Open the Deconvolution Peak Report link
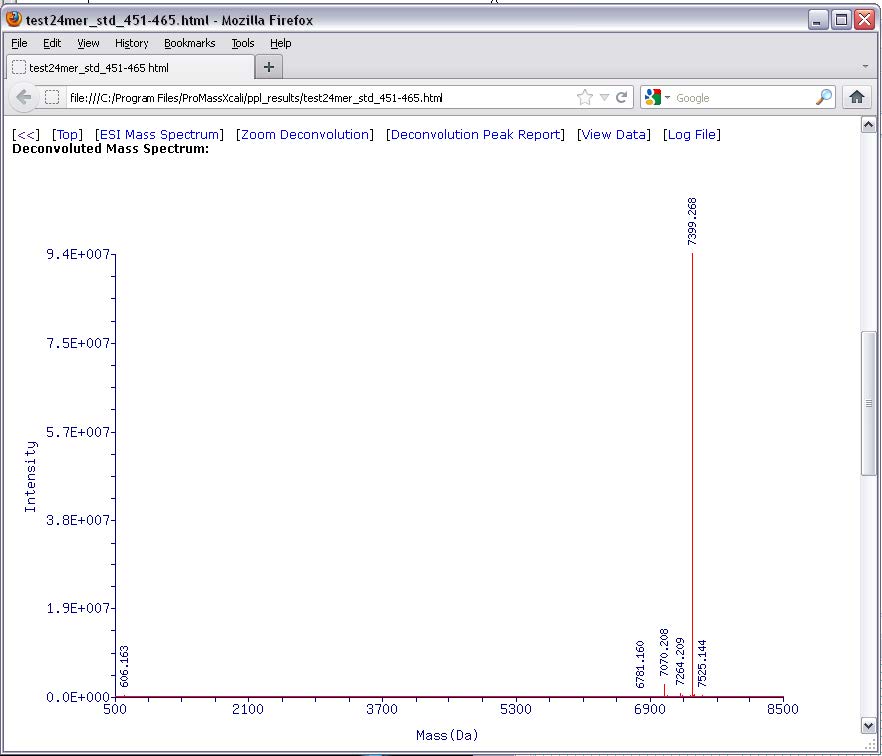The height and width of the screenshot is (756, 882). (475, 134)
